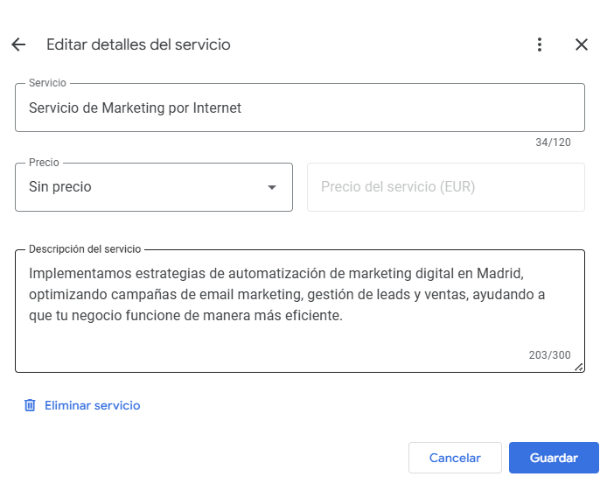Click the trash can icon
The image size is (600, 500).
coord(30,405)
